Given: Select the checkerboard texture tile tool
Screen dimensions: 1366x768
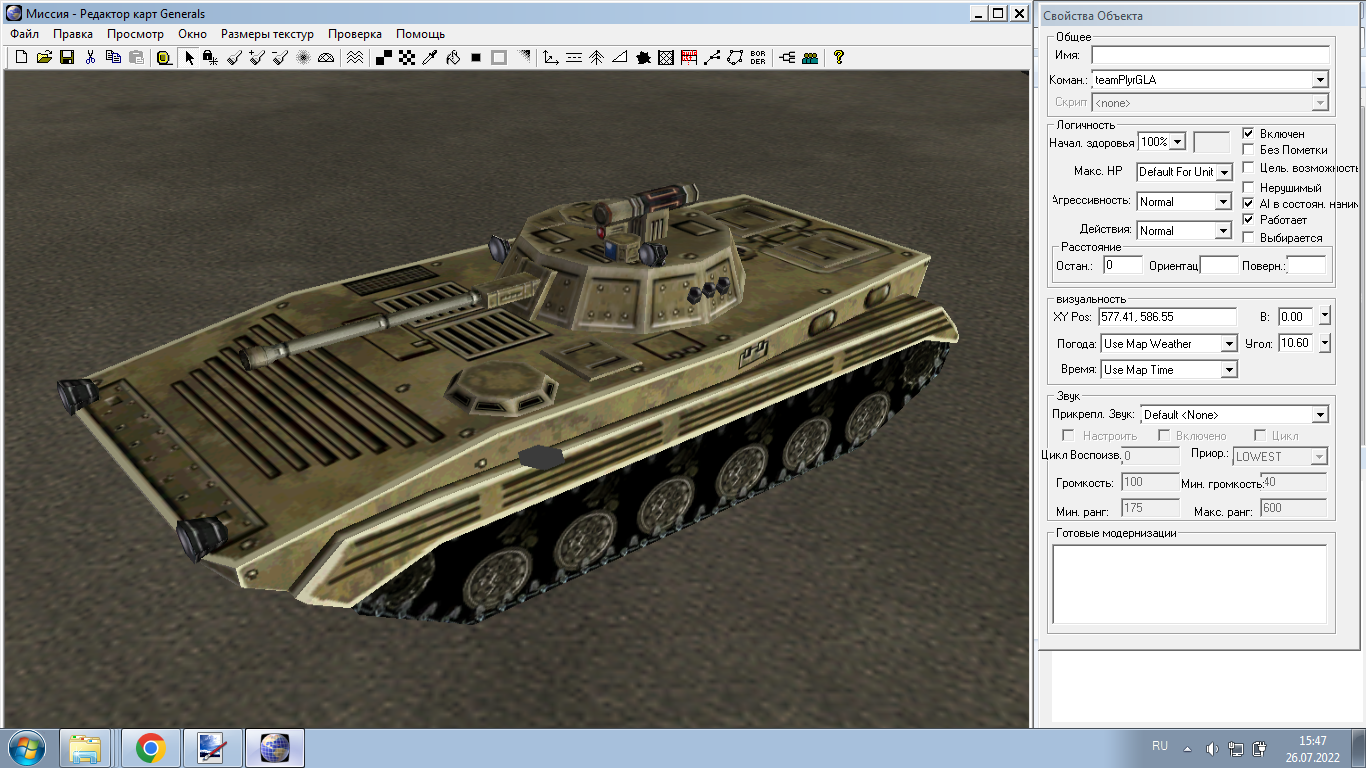Looking at the screenshot, I should [x=407, y=57].
